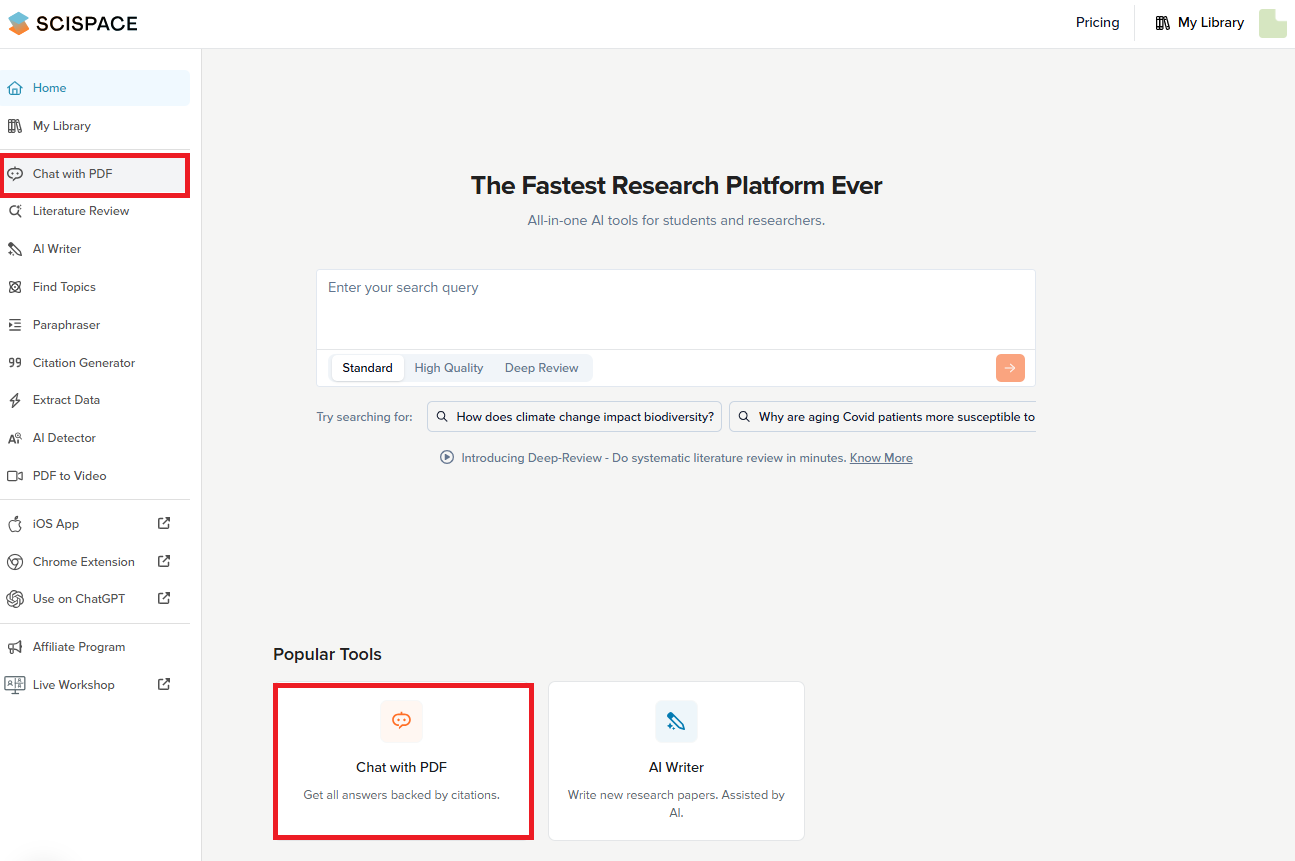Click the Paraphraser sidebar icon

click(x=15, y=325)
